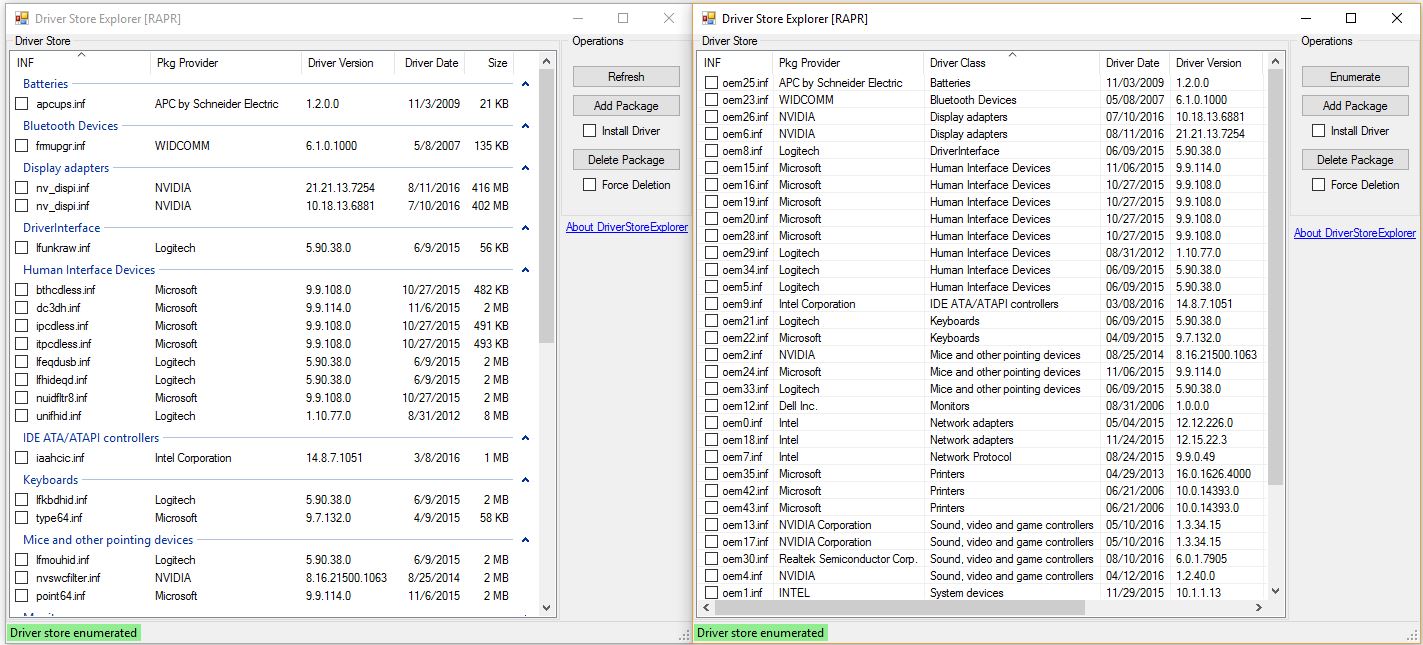Click the right list's horizontal scroll-right arrow
The width and height of the screenshot is (1423, 645).
[1259, 607]
